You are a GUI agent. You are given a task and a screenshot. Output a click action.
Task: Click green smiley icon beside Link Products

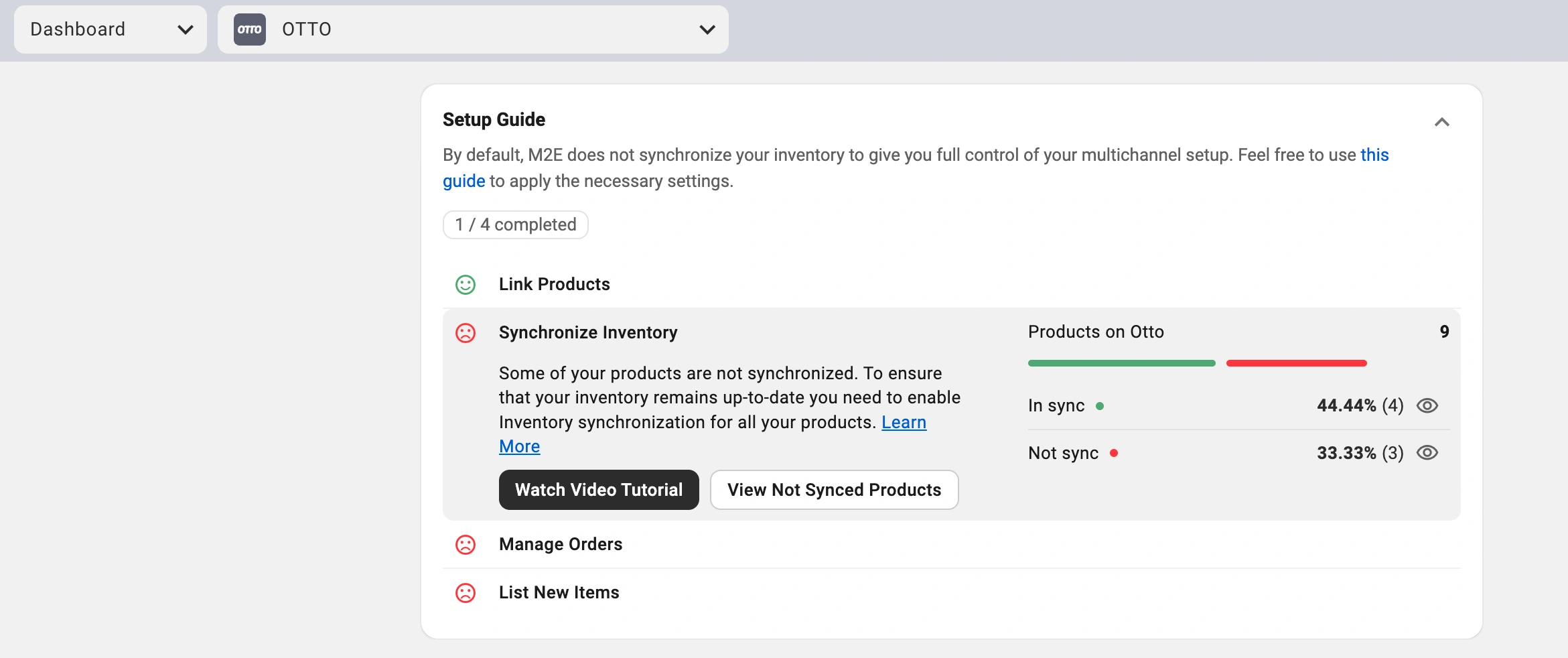[x=466, y=285]
